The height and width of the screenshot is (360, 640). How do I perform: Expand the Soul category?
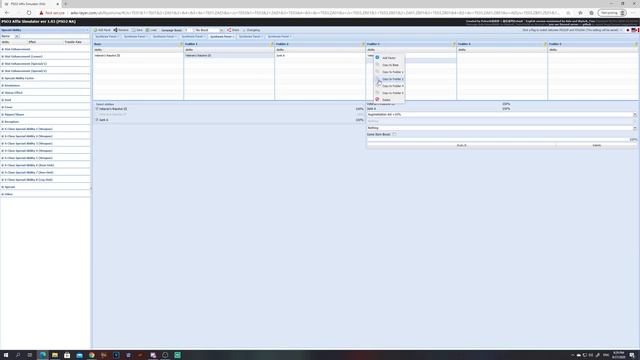[45, 100]
